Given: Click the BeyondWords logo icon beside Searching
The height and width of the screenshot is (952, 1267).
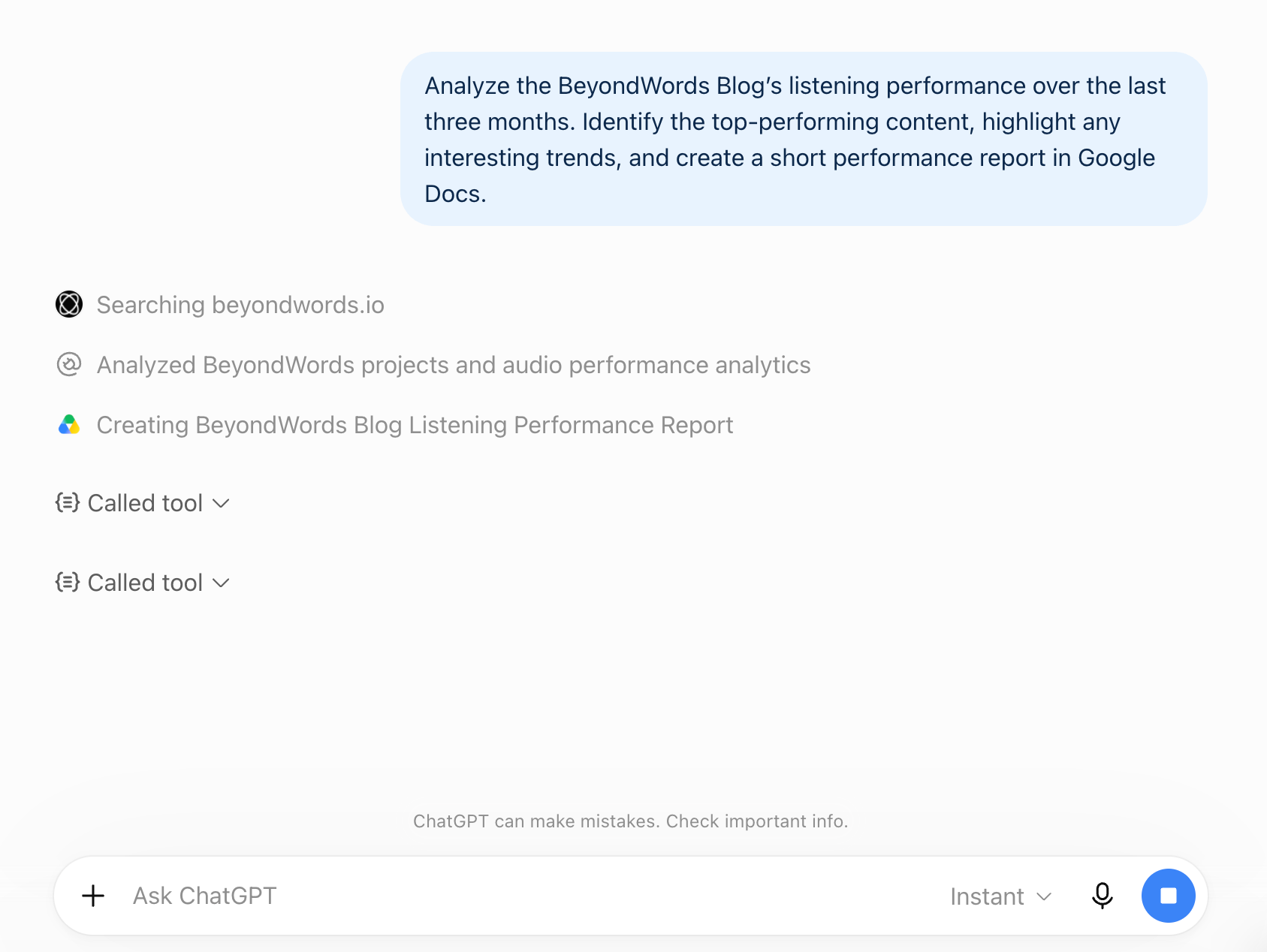Looking at the screenshot, I should click(69, 304).
